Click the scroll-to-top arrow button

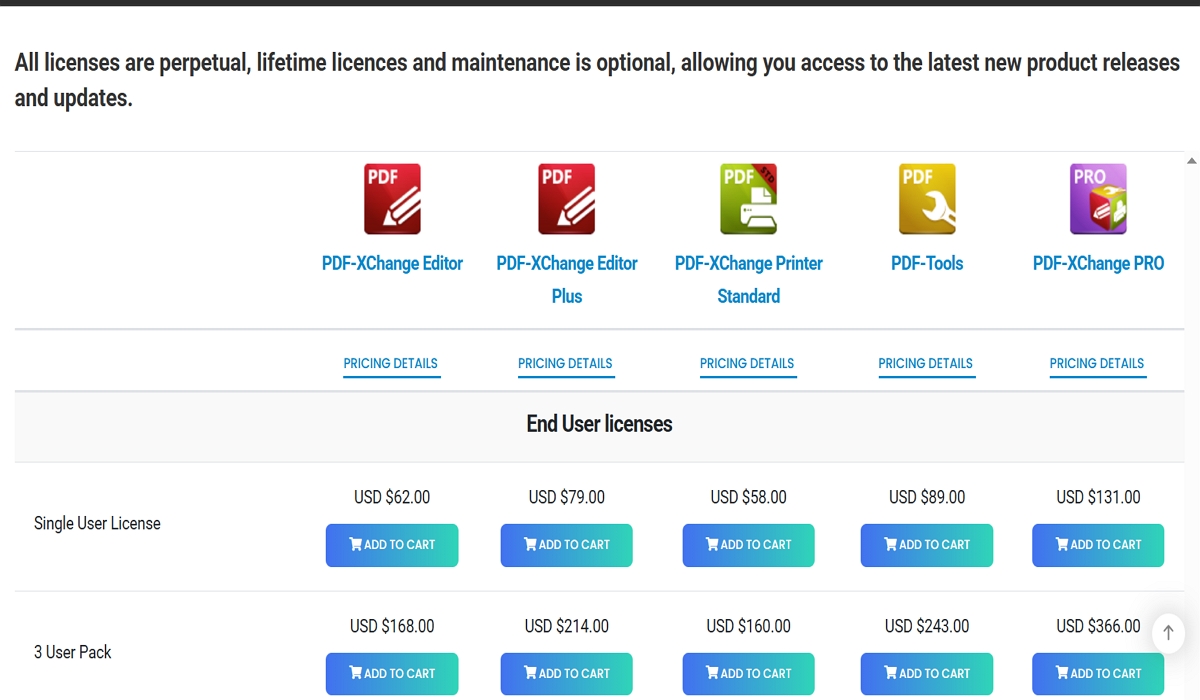pyautogui.click(x=1168, y=633)
